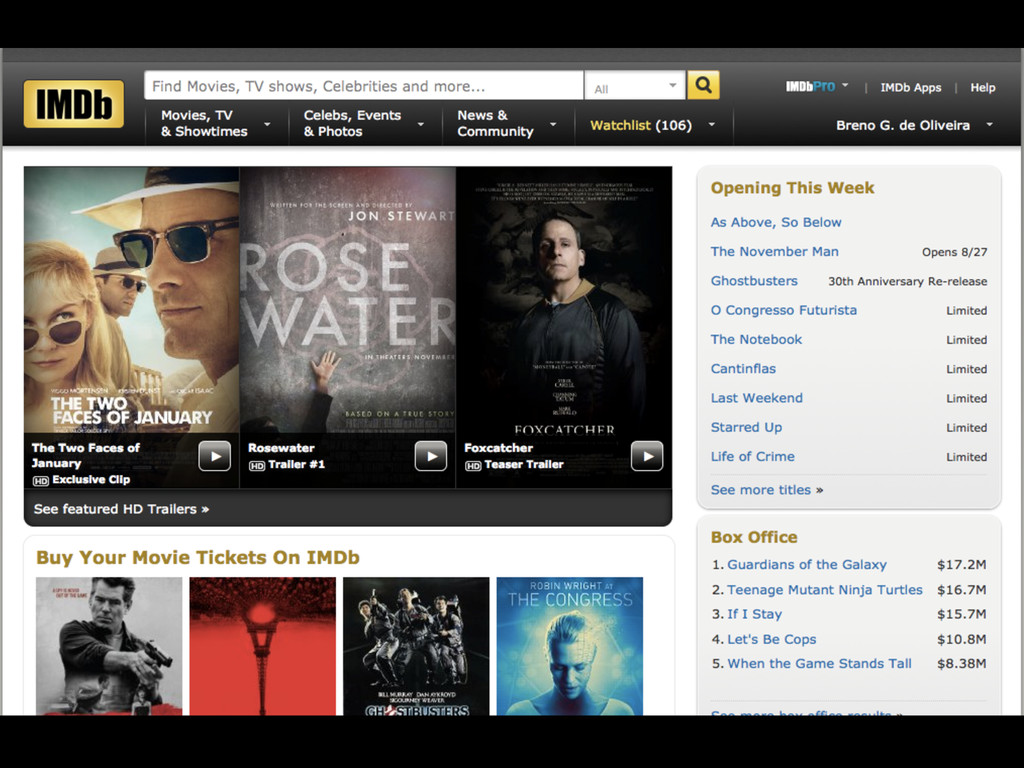Viewport: 1024px width, 768px height.
Task: Open the Help link
Action: pyautogui.click(x=983, y=88)
